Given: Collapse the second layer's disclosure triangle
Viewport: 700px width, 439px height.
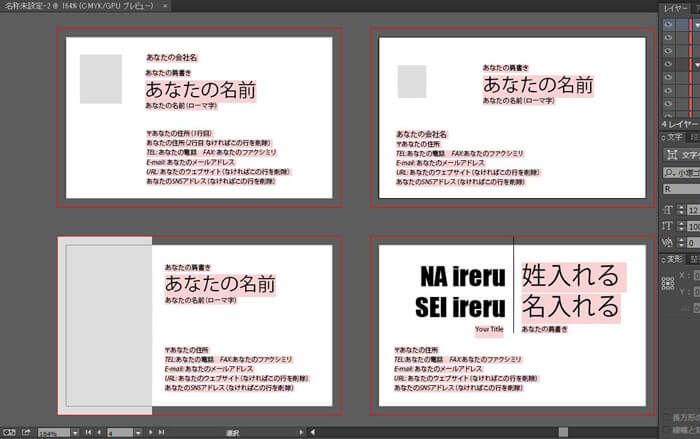Looking at the screenshot, I should [x=697, y=65].
